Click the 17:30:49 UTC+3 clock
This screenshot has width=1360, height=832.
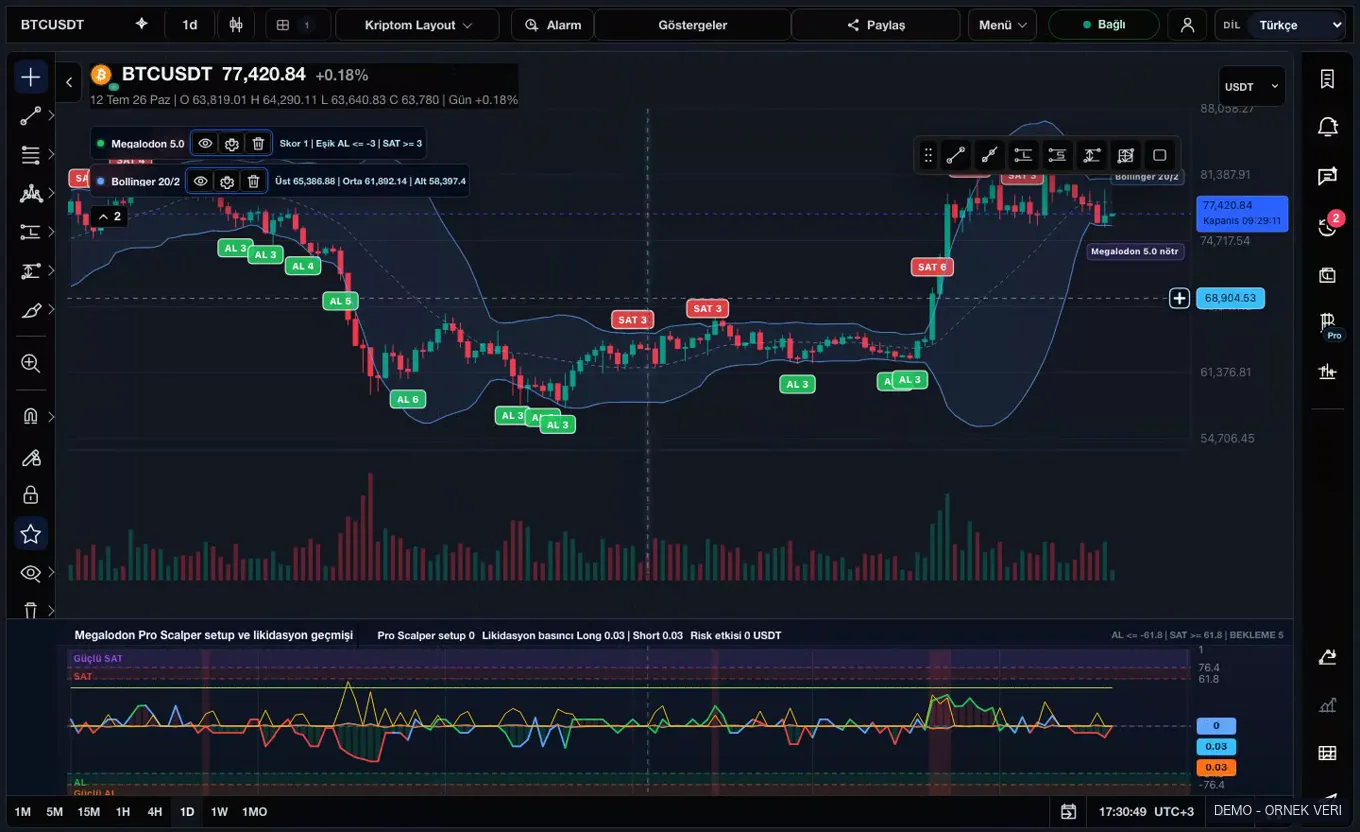(x=1146, y=811)
